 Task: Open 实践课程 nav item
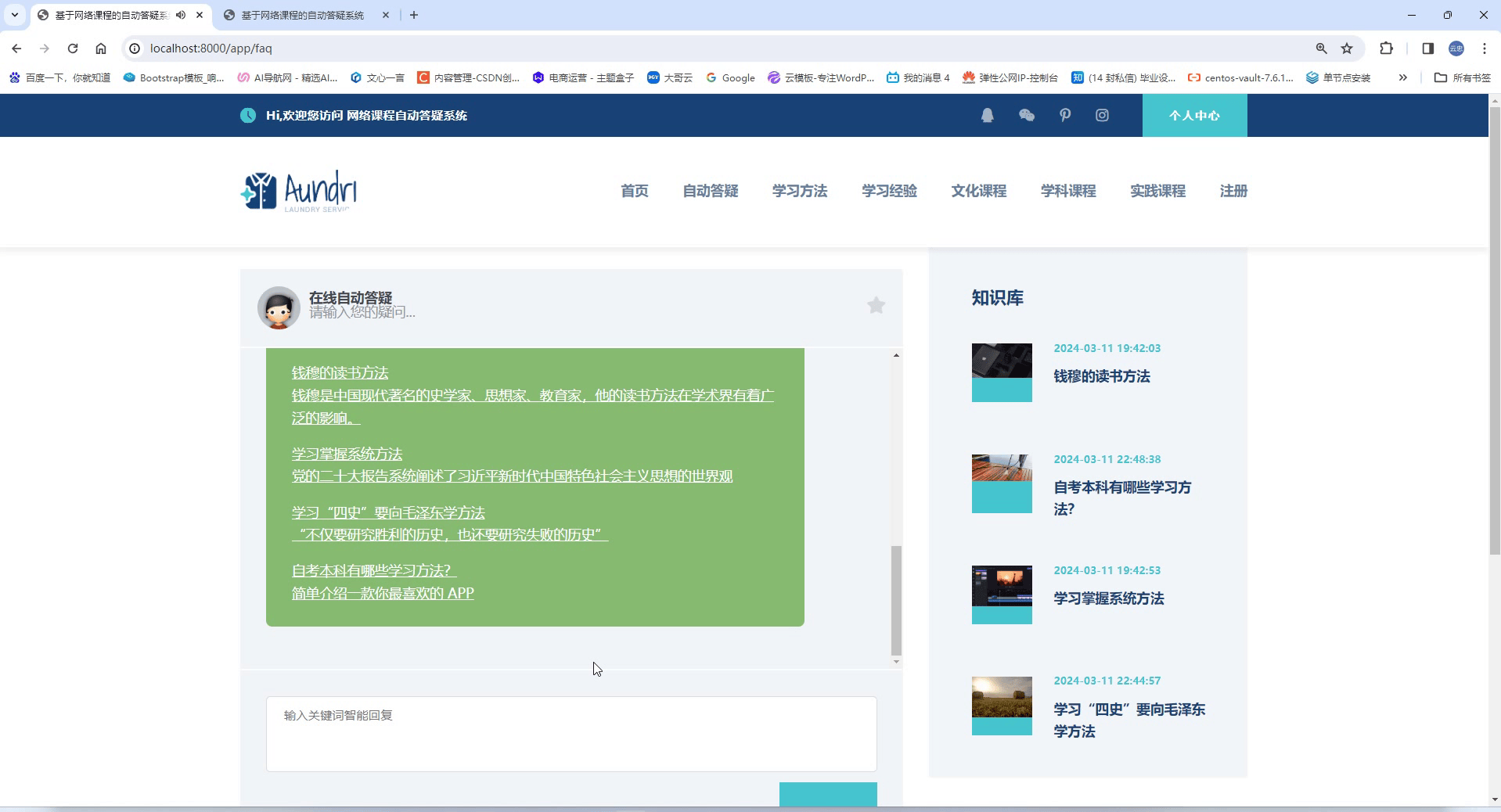pyautogui.click(x=1158, y=191)
